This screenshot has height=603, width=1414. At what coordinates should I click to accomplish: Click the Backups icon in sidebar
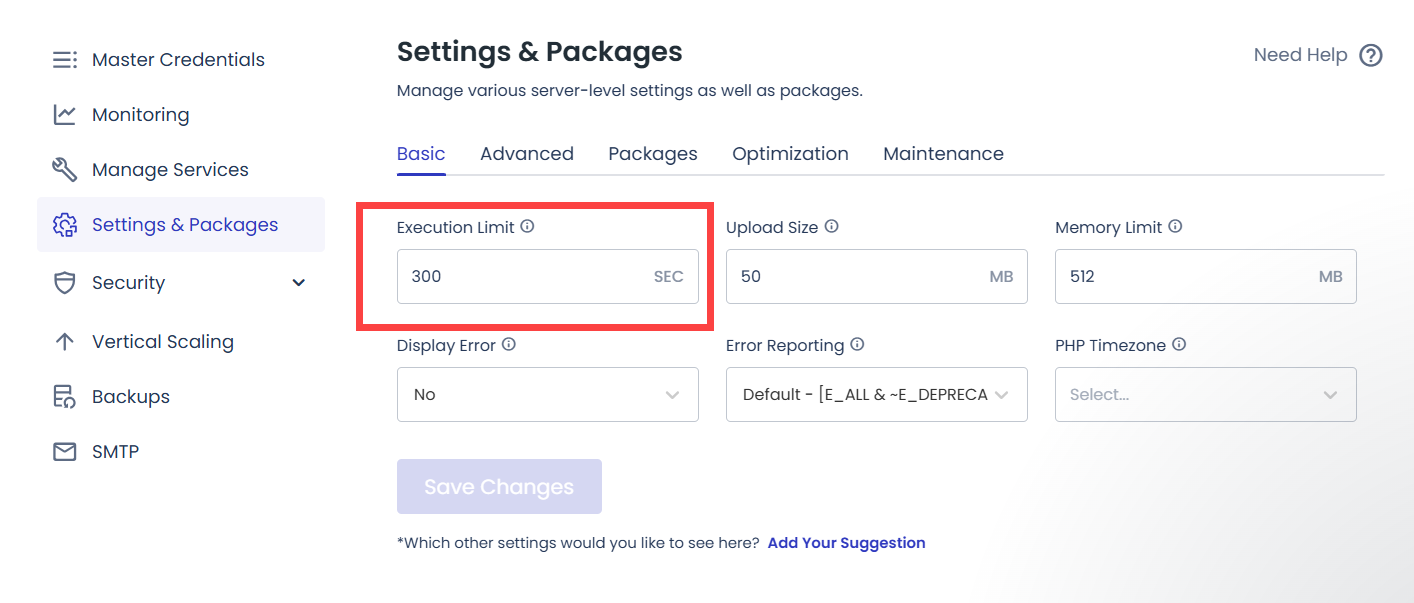click(x=65, y=397)
